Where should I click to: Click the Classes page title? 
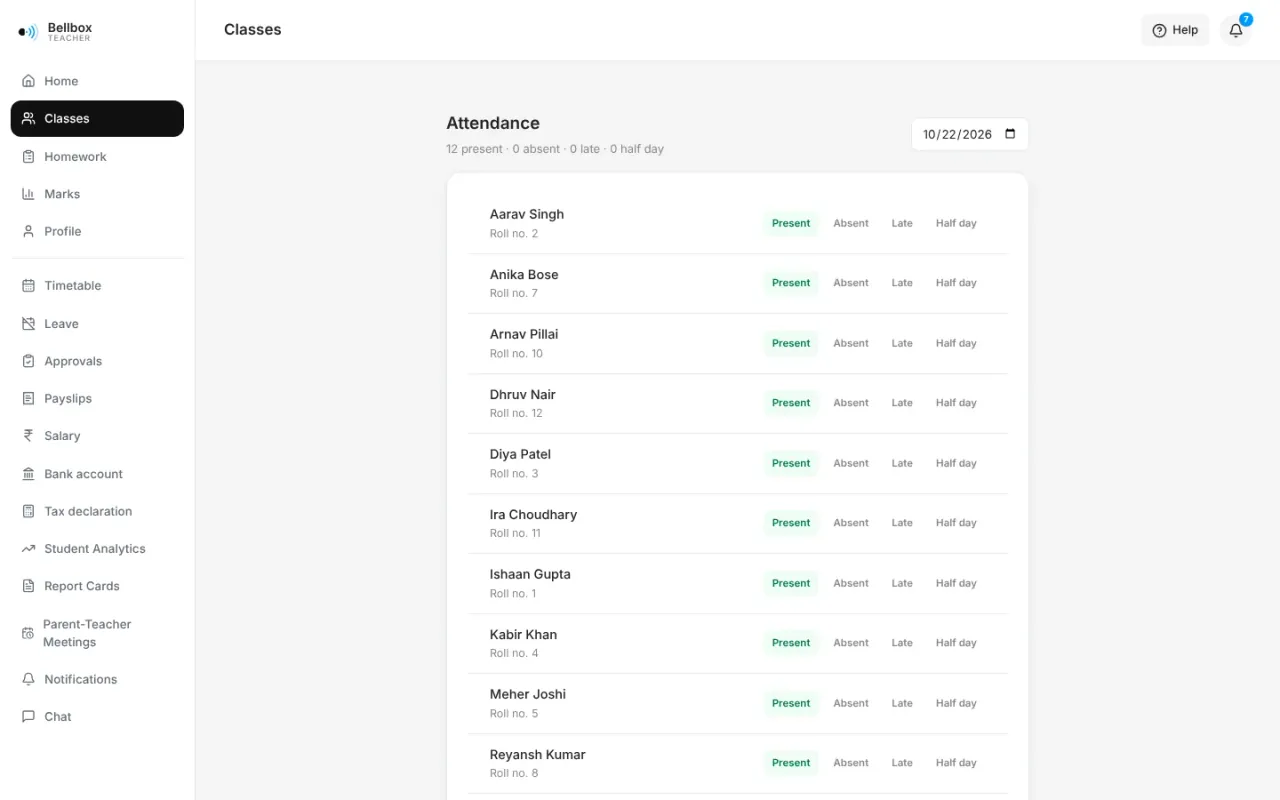pos(253,30)
